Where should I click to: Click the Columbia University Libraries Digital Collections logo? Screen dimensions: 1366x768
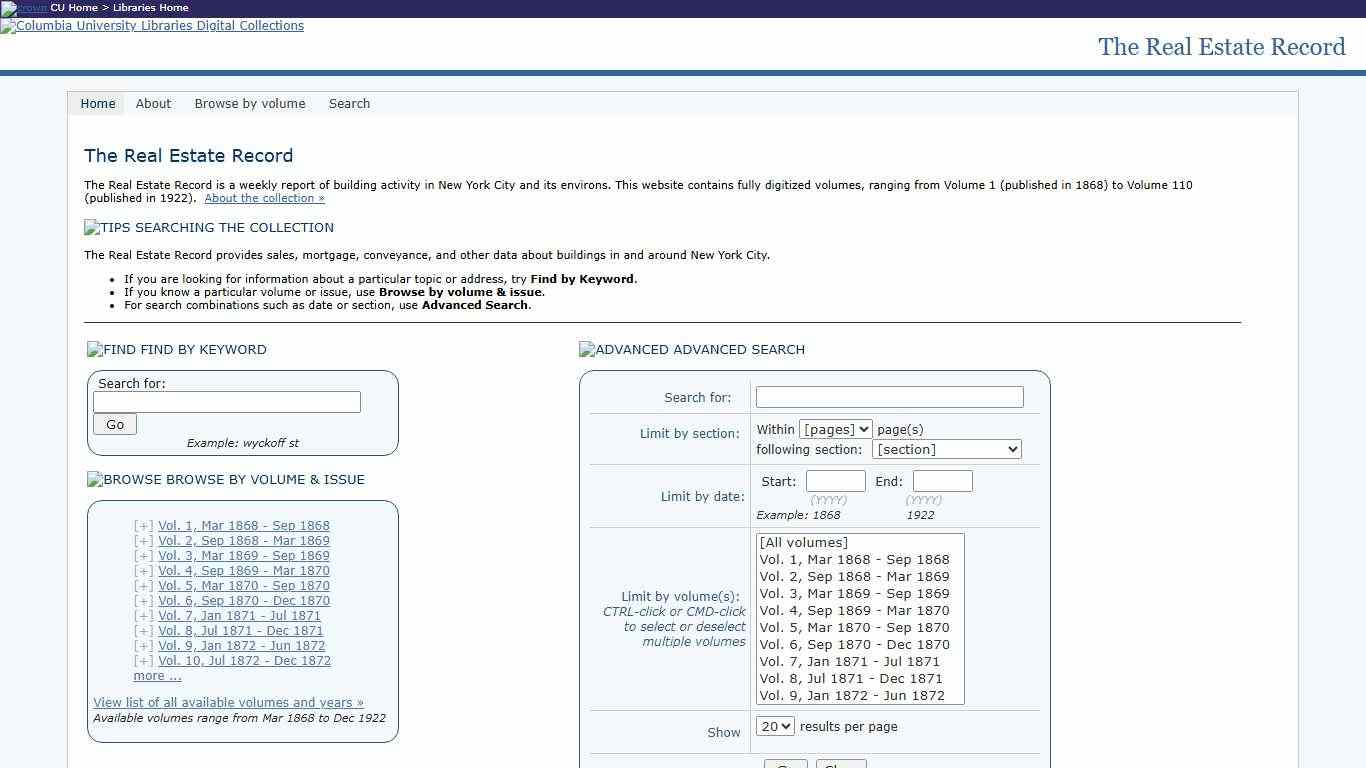[x=152, y=26]
